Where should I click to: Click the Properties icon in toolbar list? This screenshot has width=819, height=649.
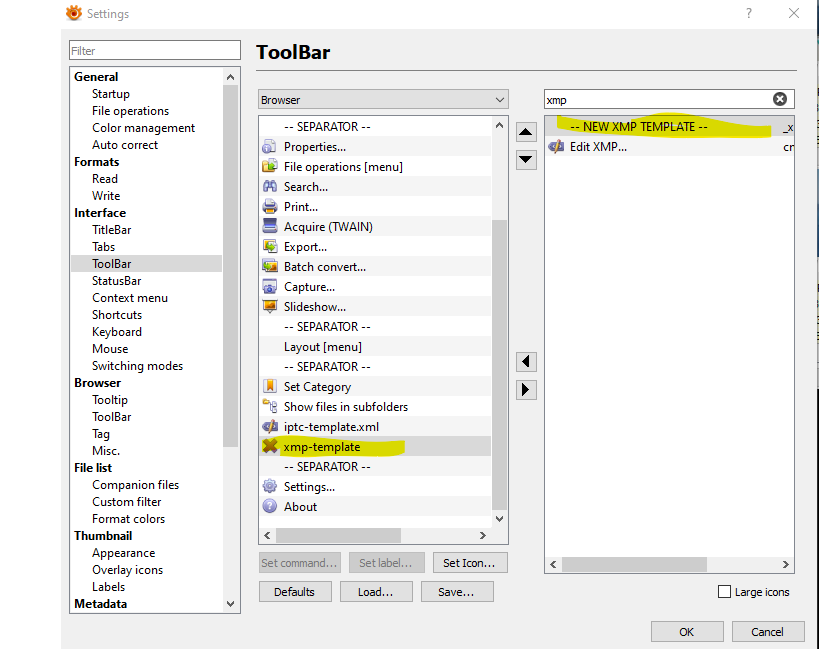(x=270, y=147)
